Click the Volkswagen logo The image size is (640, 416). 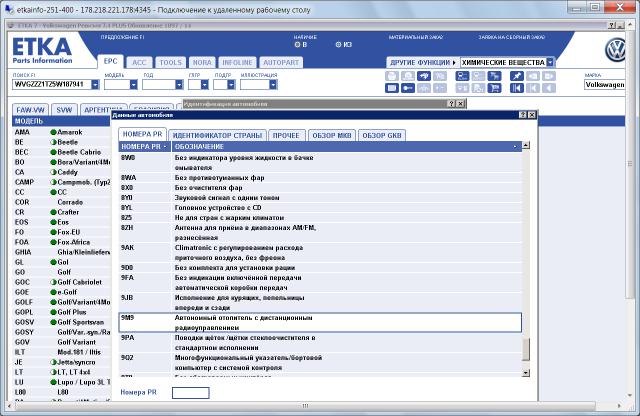pos(616,50)
